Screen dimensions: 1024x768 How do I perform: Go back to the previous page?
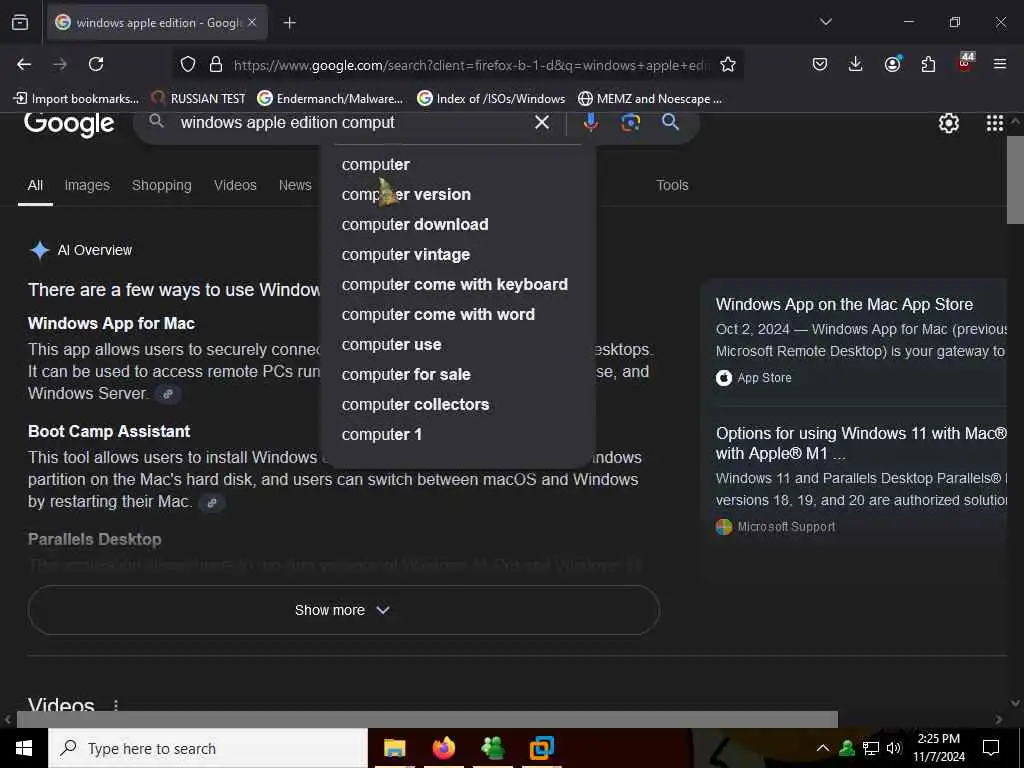point(24,64)
